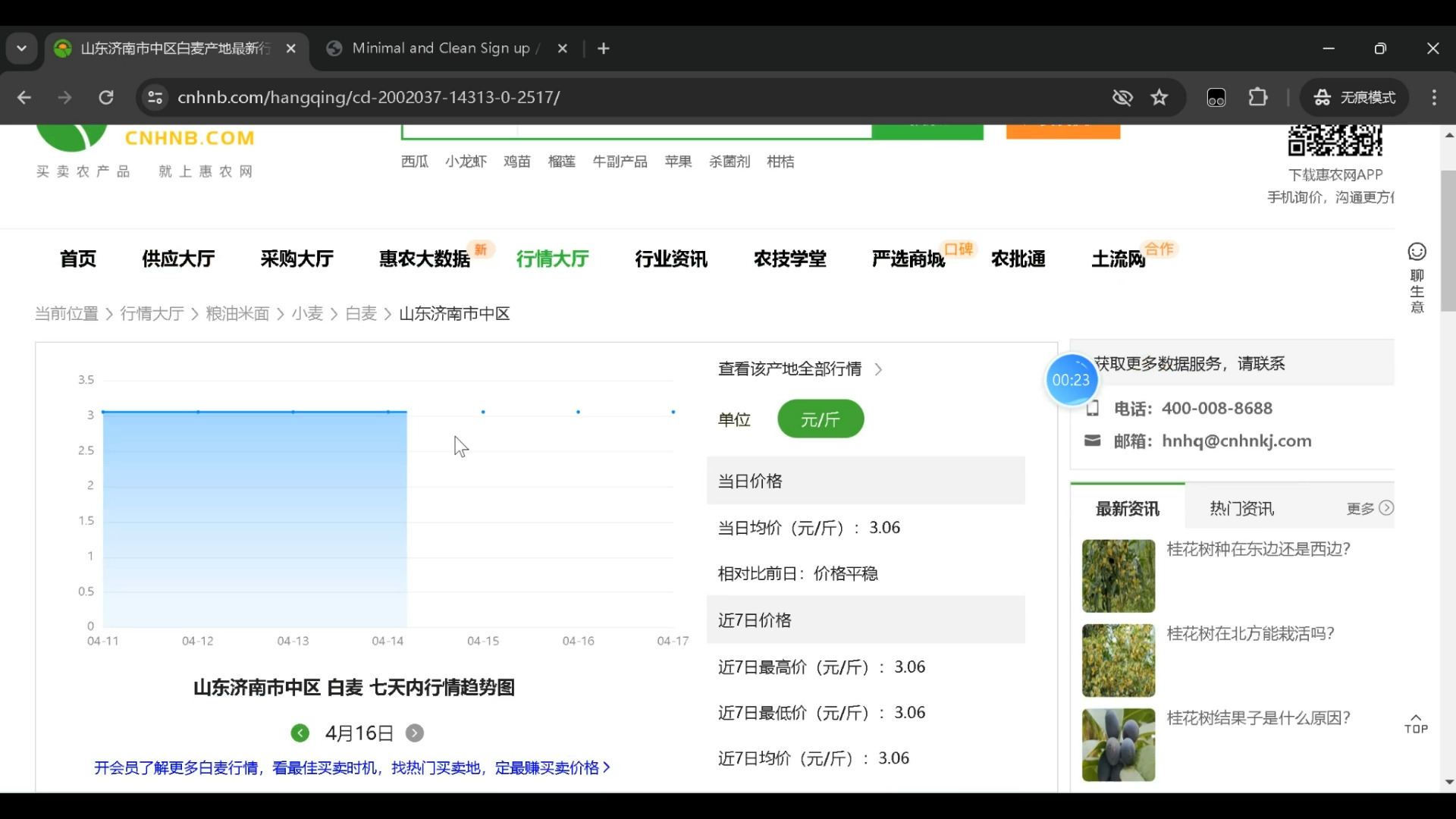Click the 小龙虾 hot search keyword

(x=466, y=162)
